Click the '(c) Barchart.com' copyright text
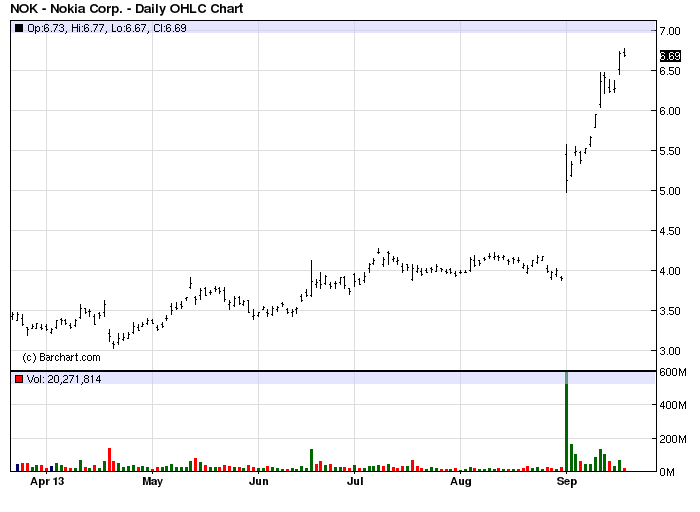 [x=61, y=358]
